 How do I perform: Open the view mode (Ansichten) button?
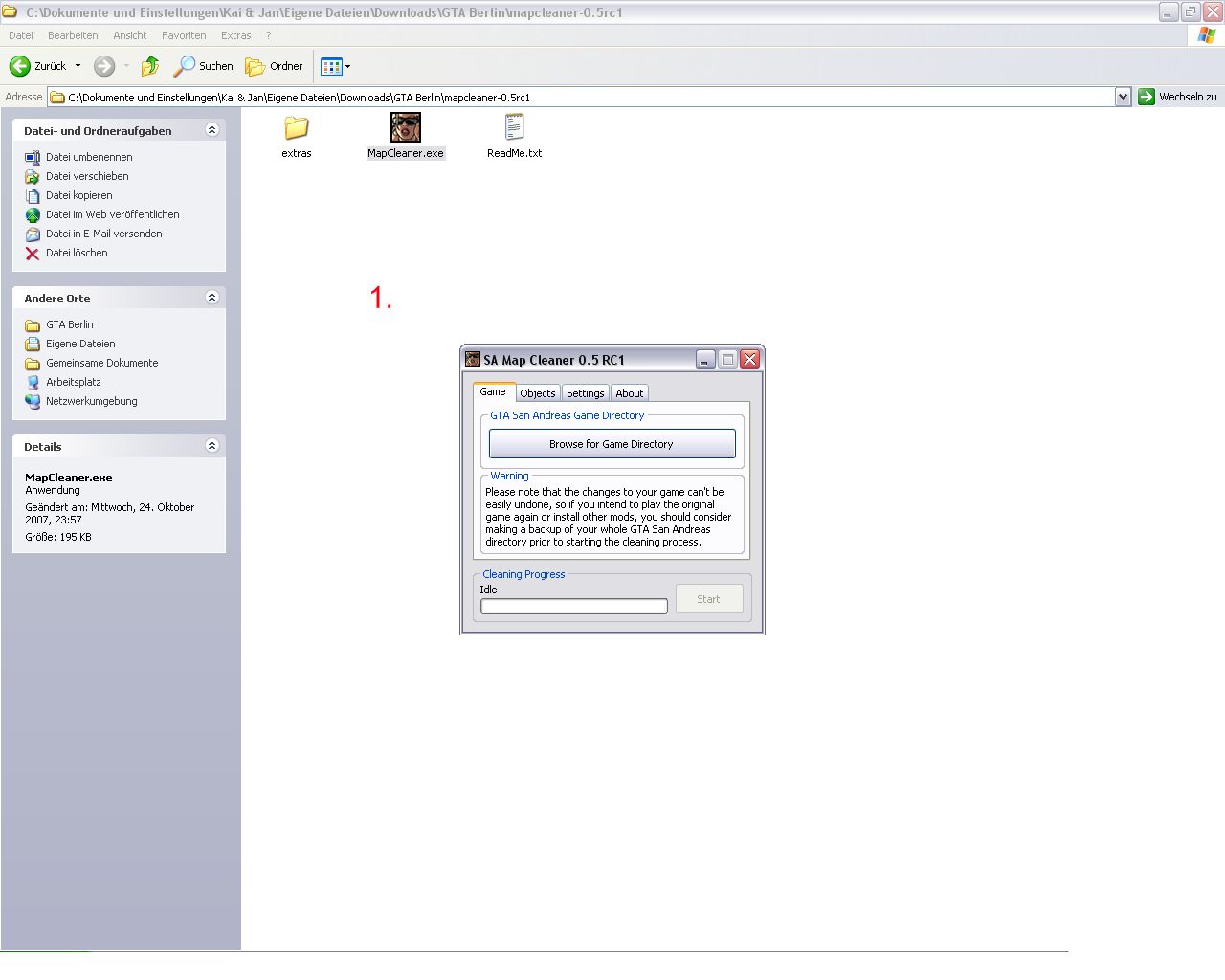coord(331,66)
